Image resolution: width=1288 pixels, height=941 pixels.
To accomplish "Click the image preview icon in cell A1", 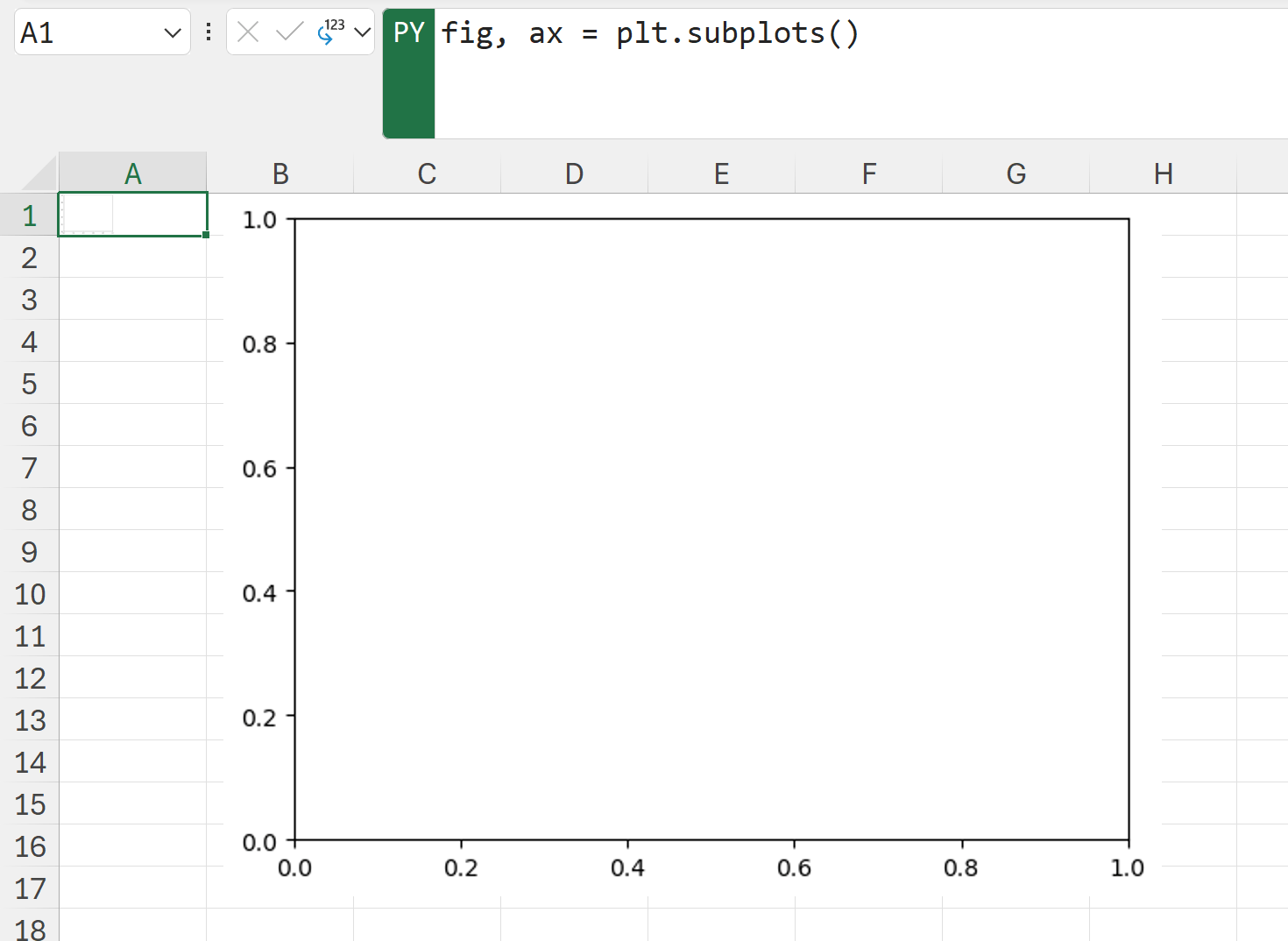I will coord(88,215).
